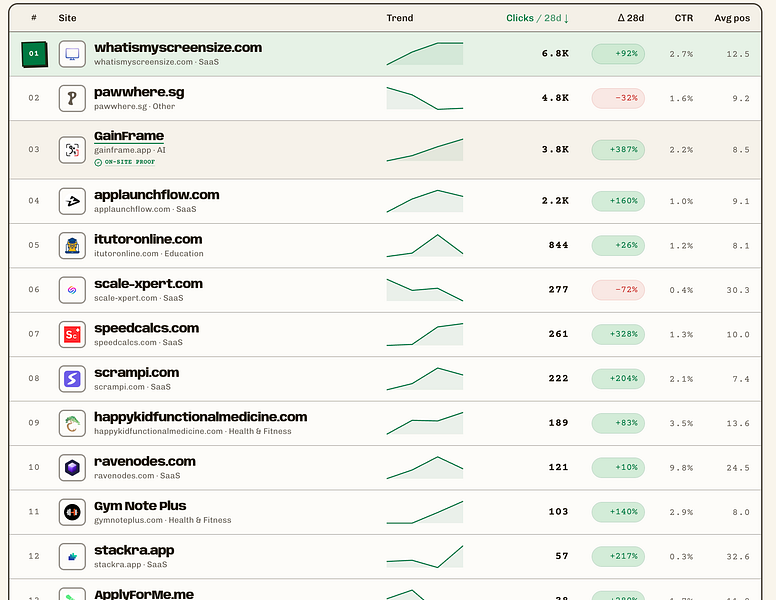Screen dimensions: 776x600
Task: Click the +328% change pill
Action: coord(618,334)
